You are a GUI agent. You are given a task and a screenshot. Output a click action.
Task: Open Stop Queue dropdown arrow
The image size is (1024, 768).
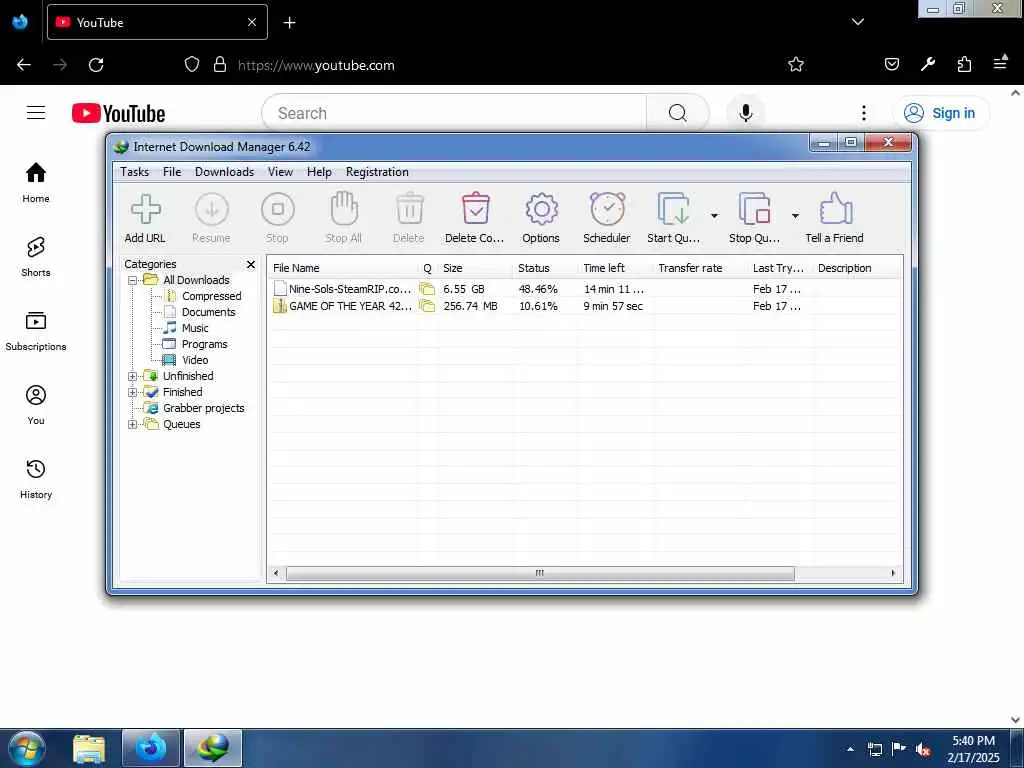pos(795,216)
